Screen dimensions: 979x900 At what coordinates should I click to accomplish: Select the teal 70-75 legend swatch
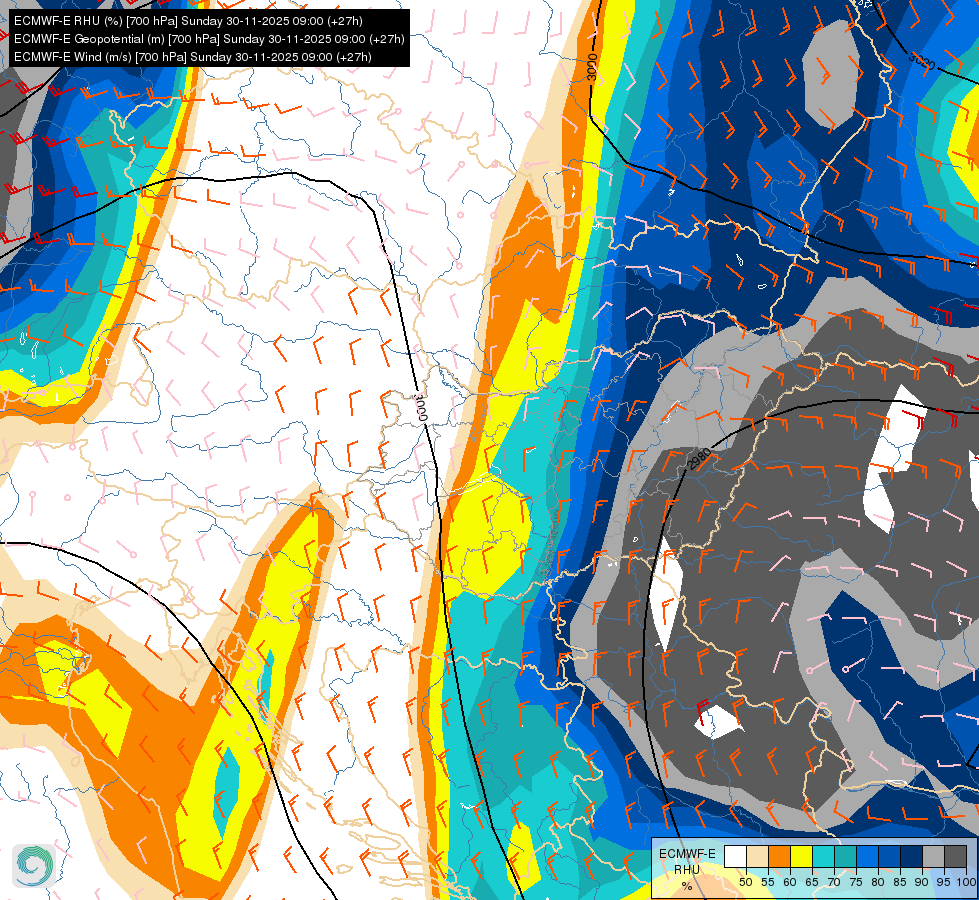(845, 856)
